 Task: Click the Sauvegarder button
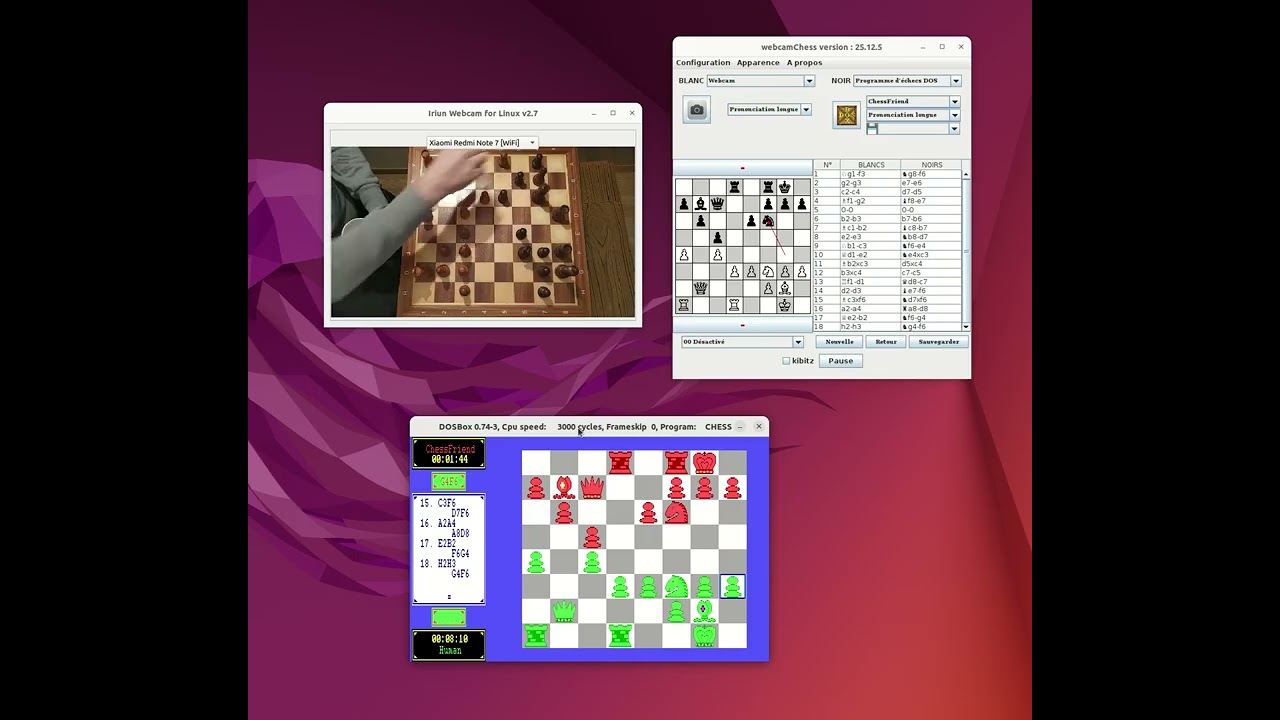pos(938,342)
